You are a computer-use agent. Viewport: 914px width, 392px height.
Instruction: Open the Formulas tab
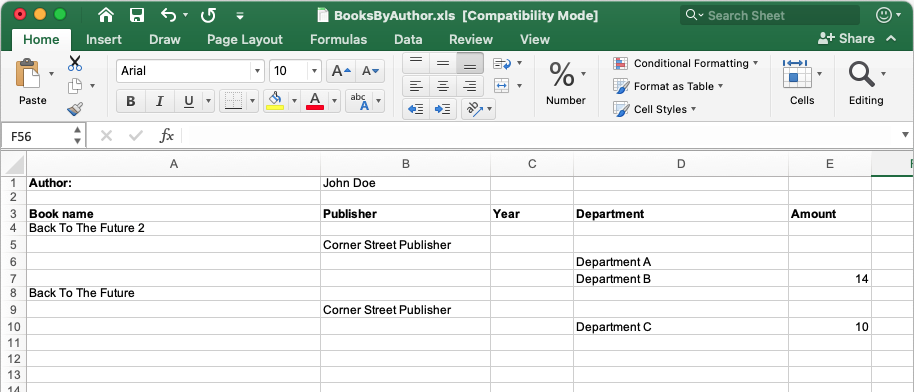pyautogui.click(x=339, y=40)
